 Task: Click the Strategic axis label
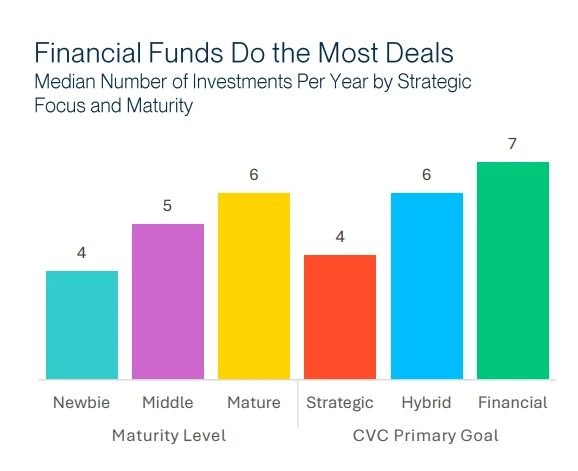(340, 403)
